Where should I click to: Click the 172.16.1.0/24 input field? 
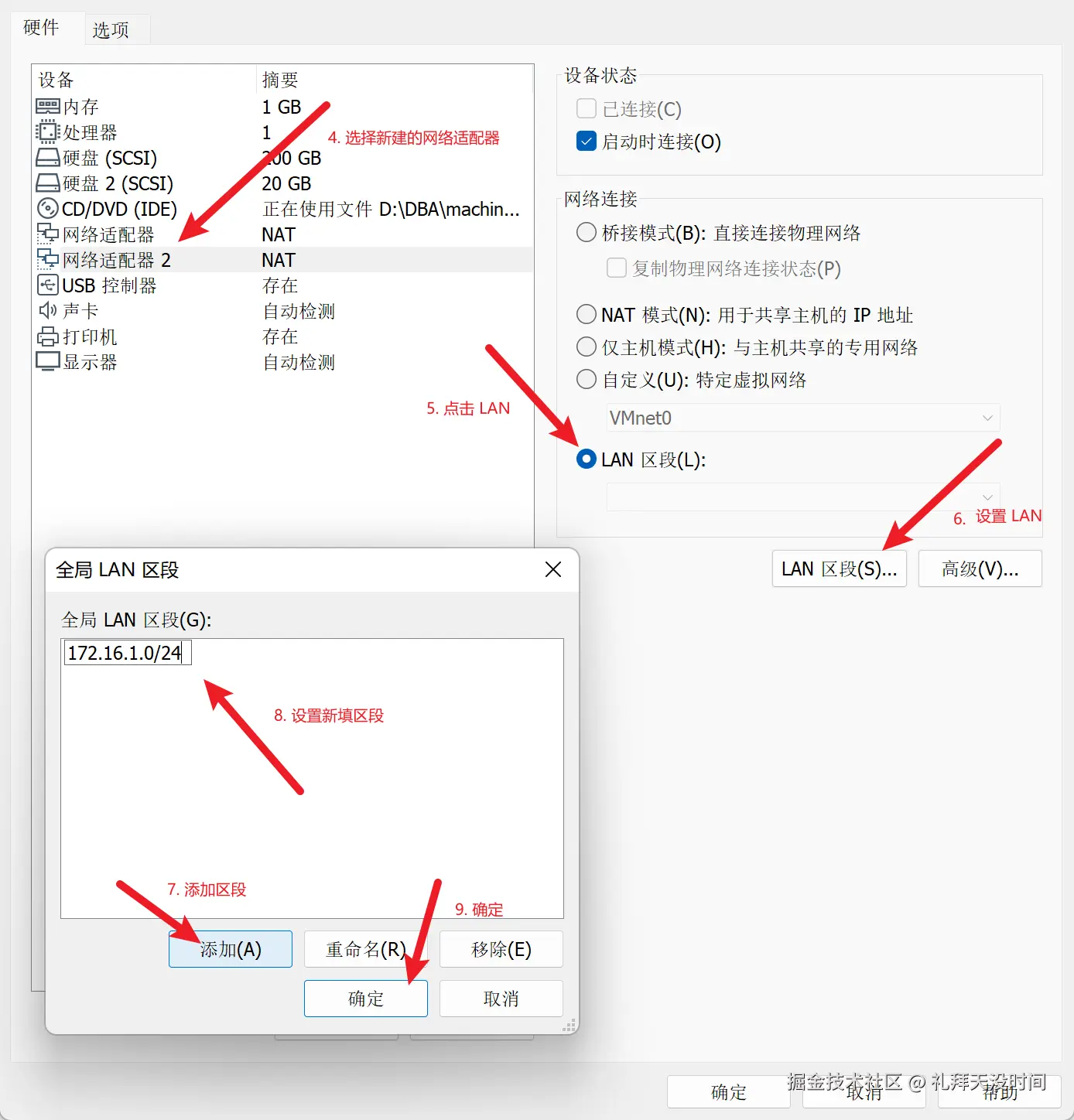click(x=126, y=652)
